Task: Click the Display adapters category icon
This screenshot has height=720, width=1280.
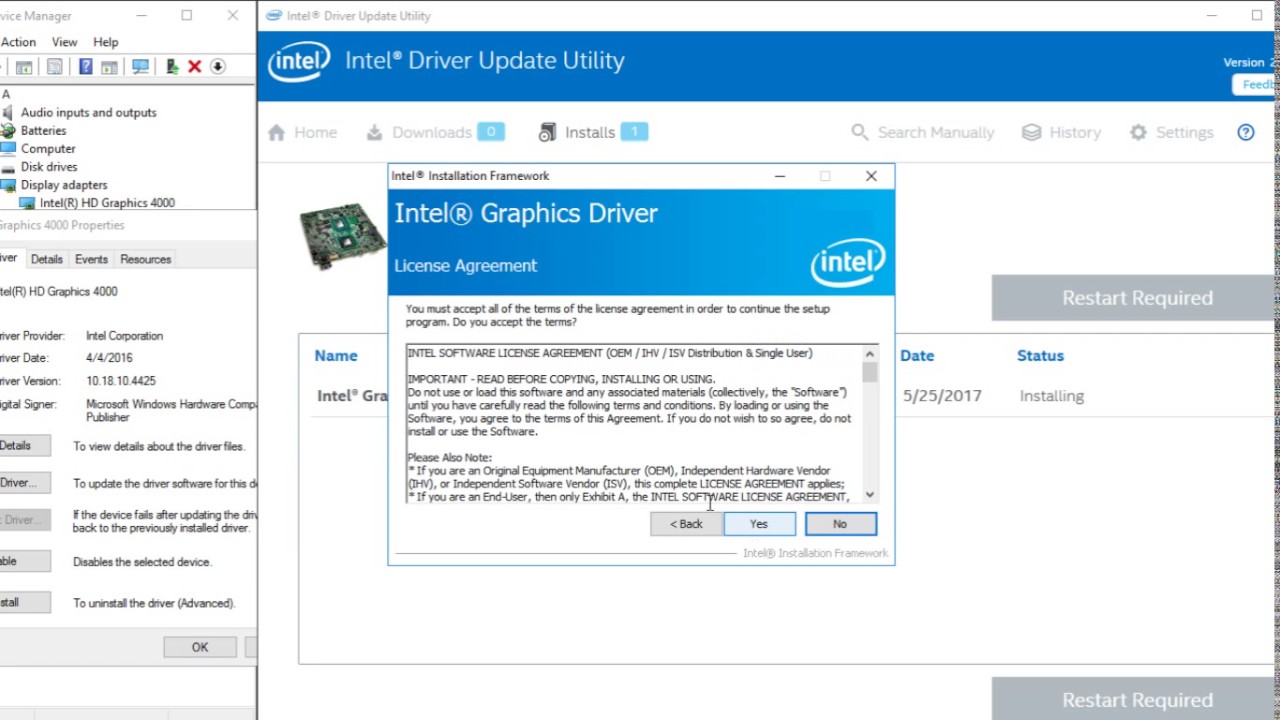Action: 9,185
